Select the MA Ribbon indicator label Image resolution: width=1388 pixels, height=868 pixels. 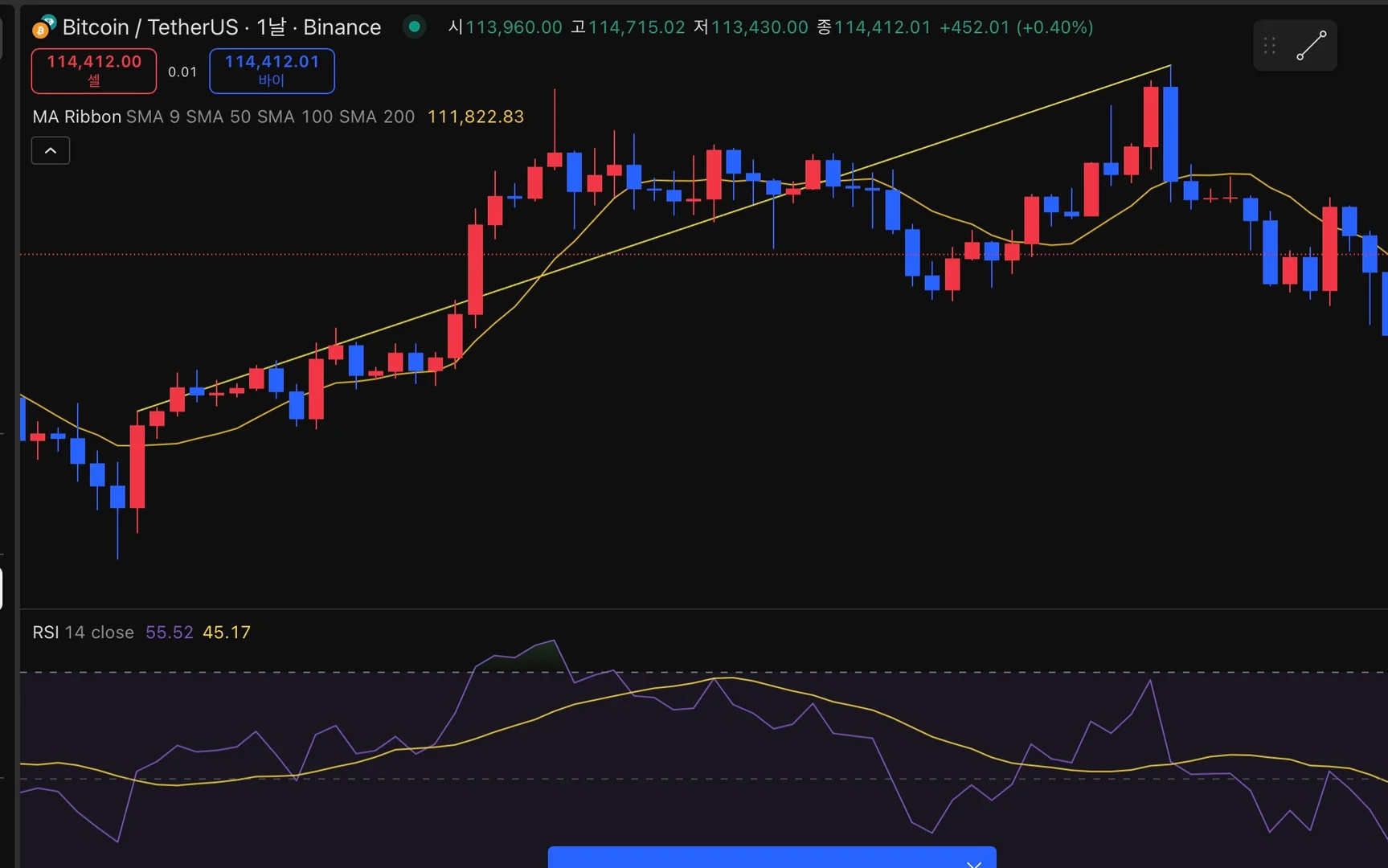point(76,117)
